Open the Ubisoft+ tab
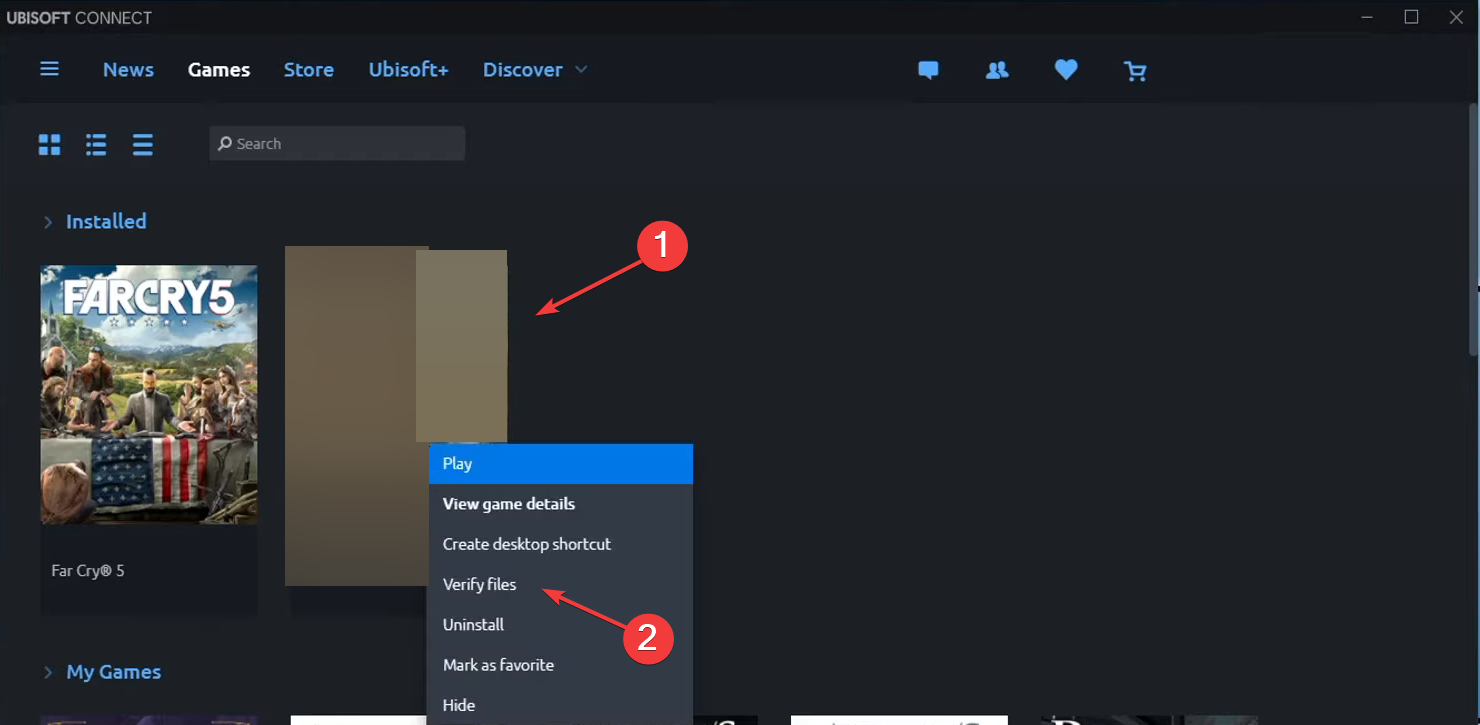This screenshot has height=725, width=1480. (x=408, y=69)
